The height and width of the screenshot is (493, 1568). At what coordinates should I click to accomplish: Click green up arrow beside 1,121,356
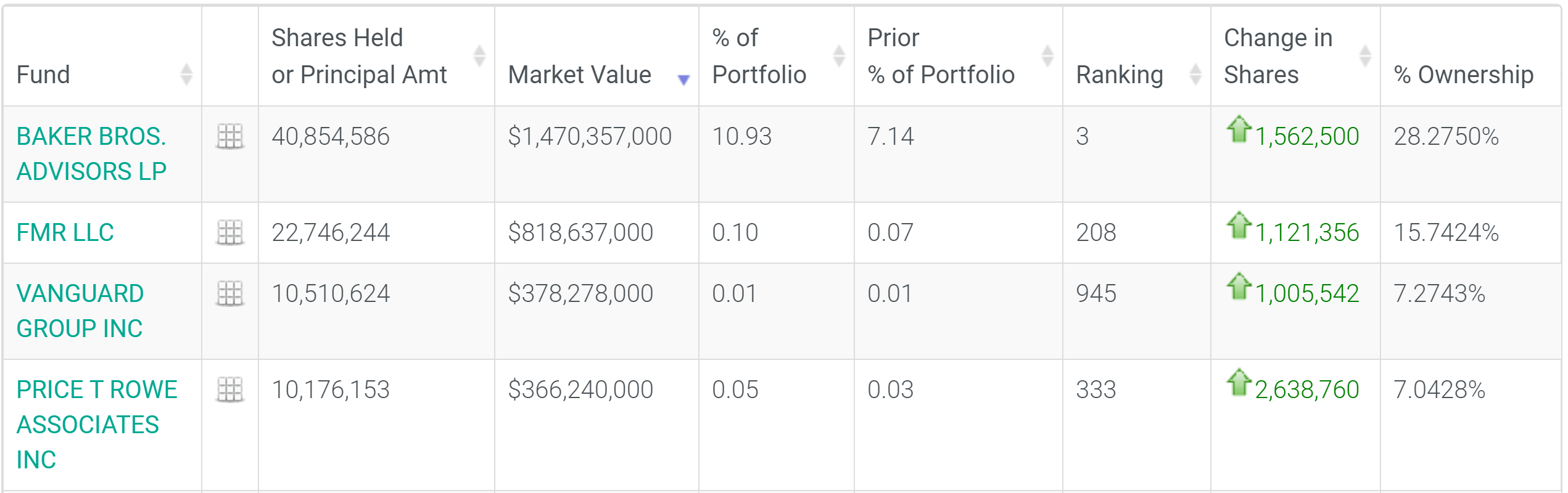[x=1238, y=226]
